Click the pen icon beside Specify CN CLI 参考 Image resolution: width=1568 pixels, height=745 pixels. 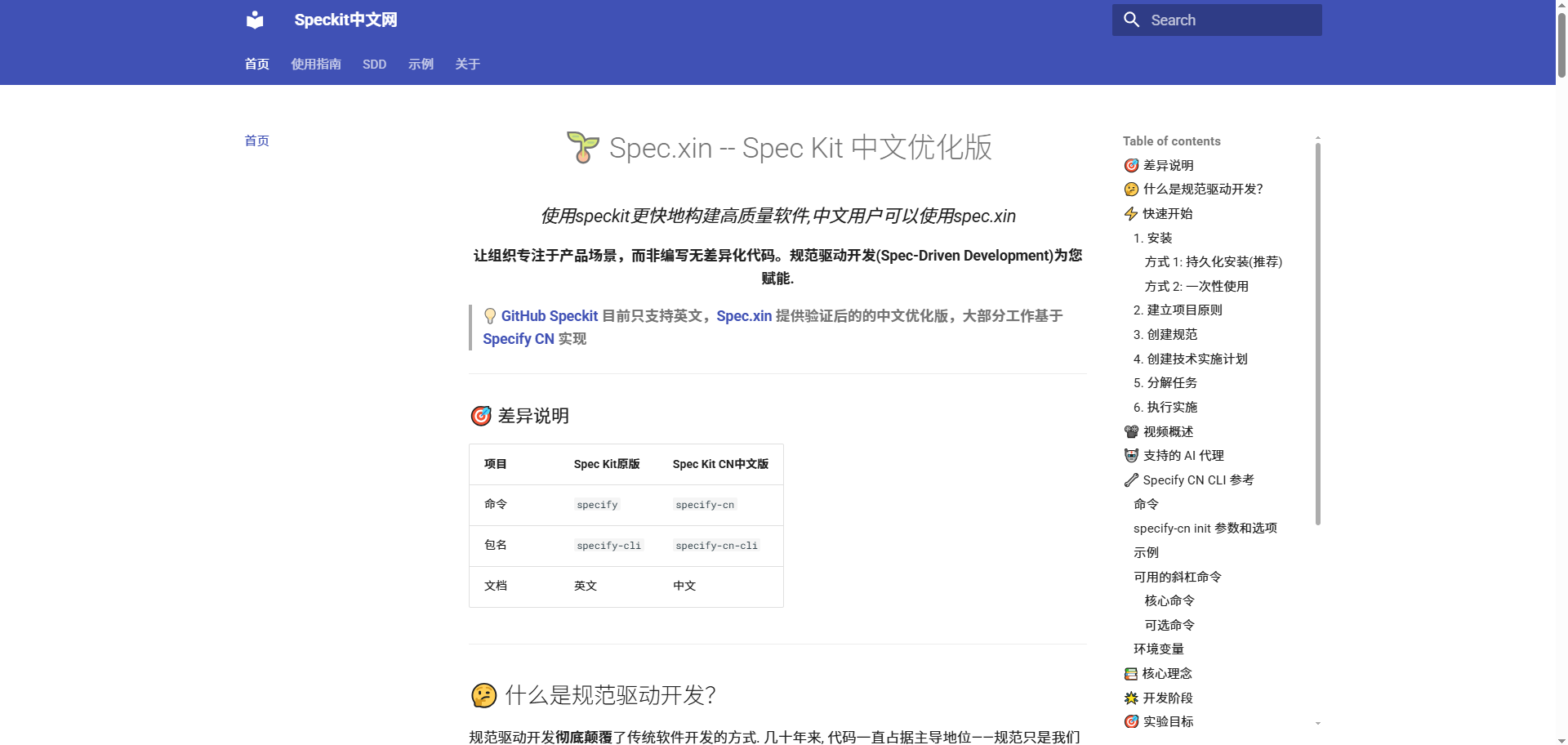click(1131, 480)
